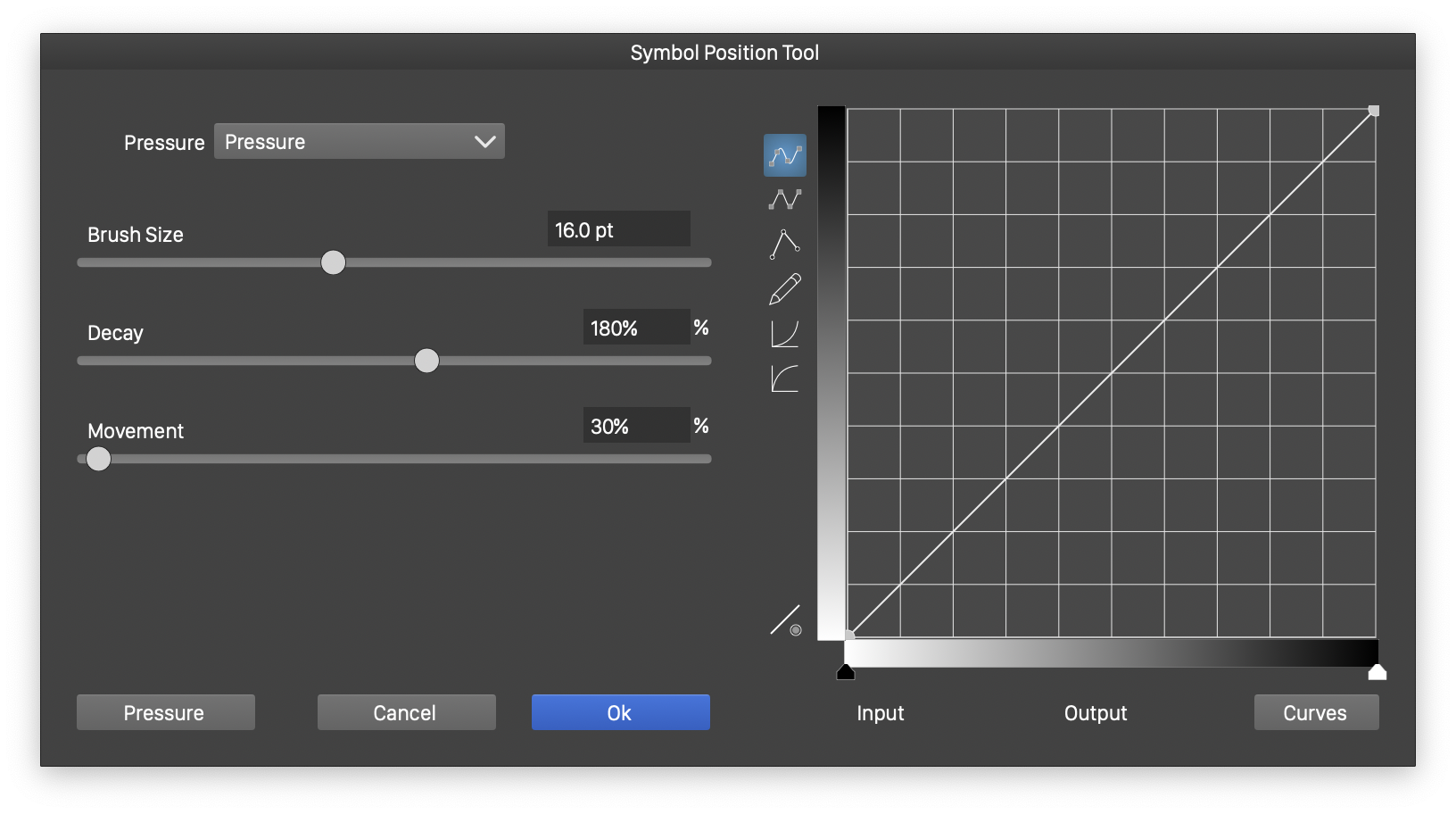Select the angular smooth curve mode icon
The image size is (1456, 814).
785,199
